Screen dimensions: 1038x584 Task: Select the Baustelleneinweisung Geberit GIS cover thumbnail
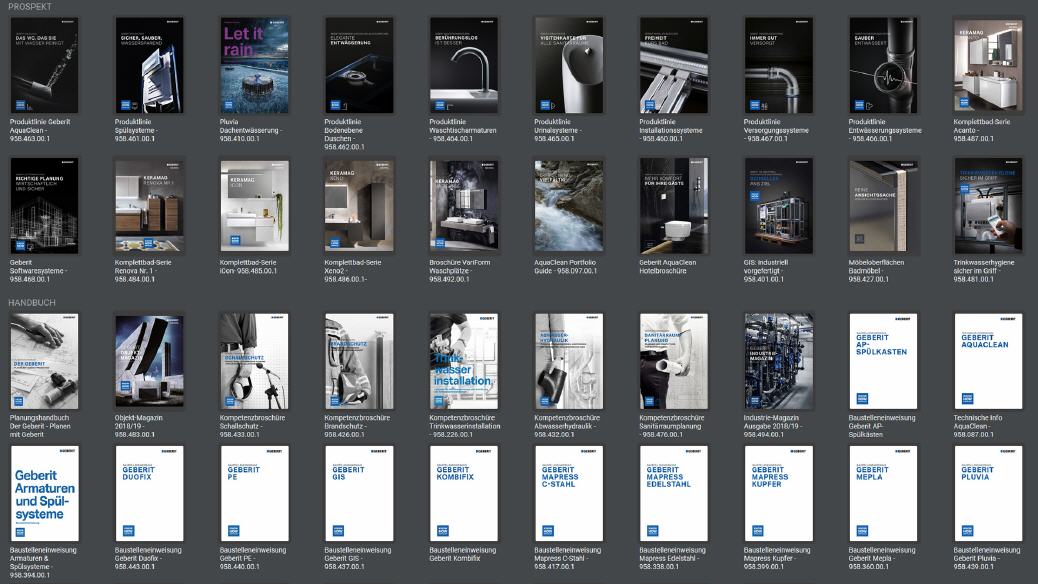point(359,494)
